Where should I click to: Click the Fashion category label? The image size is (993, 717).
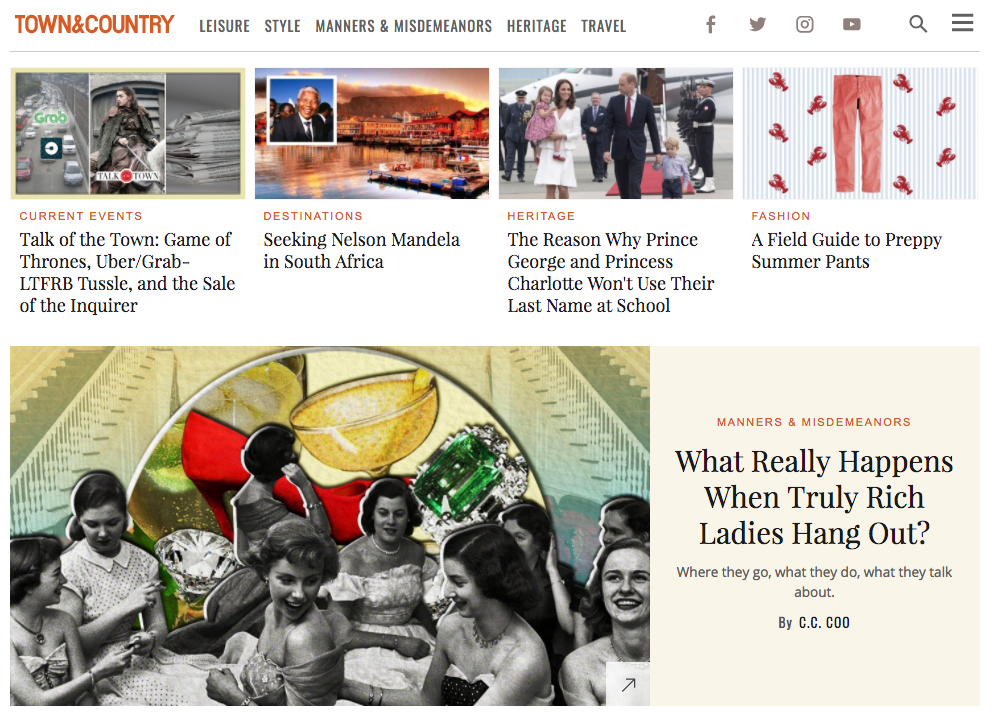coord(781,216)
